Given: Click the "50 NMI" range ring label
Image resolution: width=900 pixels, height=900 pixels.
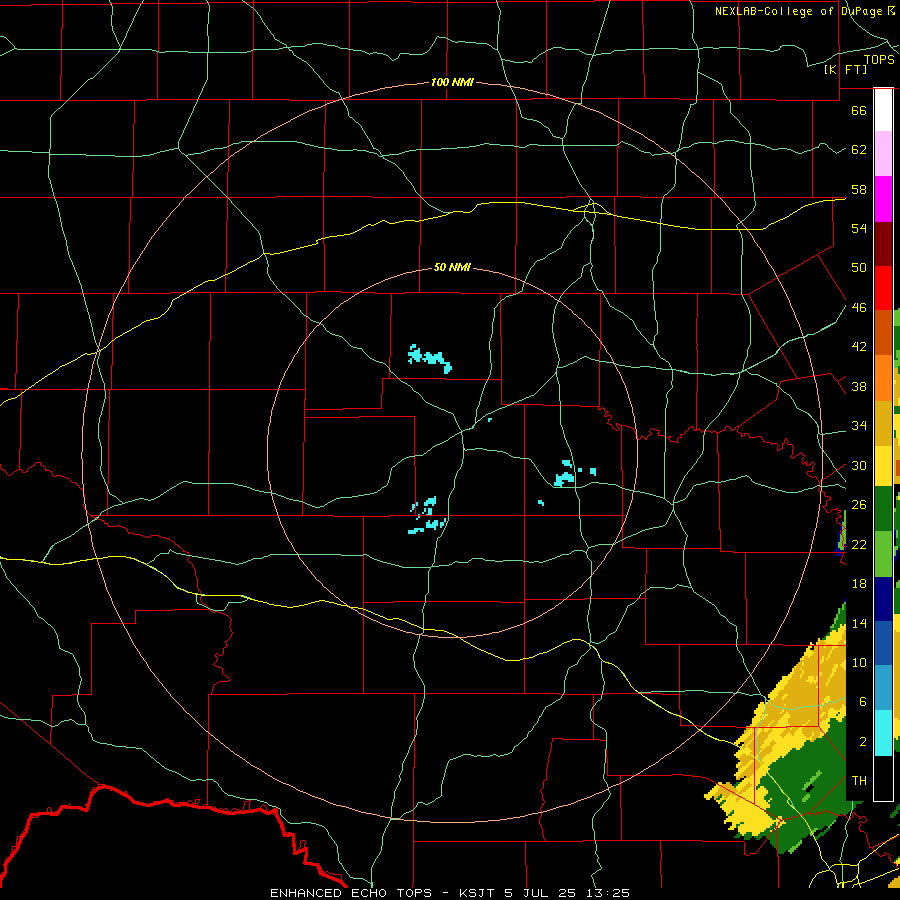Looking at the screenshot, I should tap(452, 267).
